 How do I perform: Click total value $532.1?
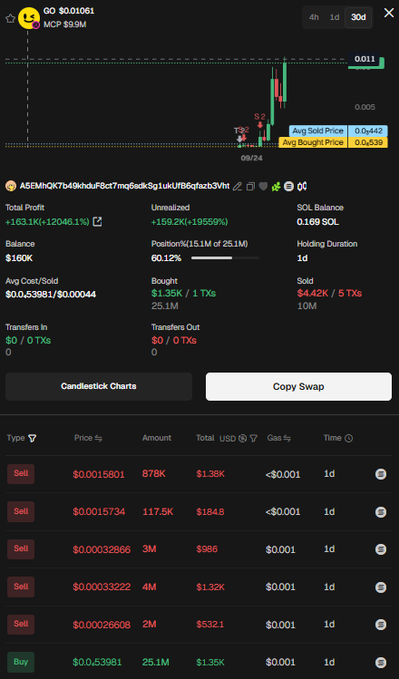pos(210,624)
